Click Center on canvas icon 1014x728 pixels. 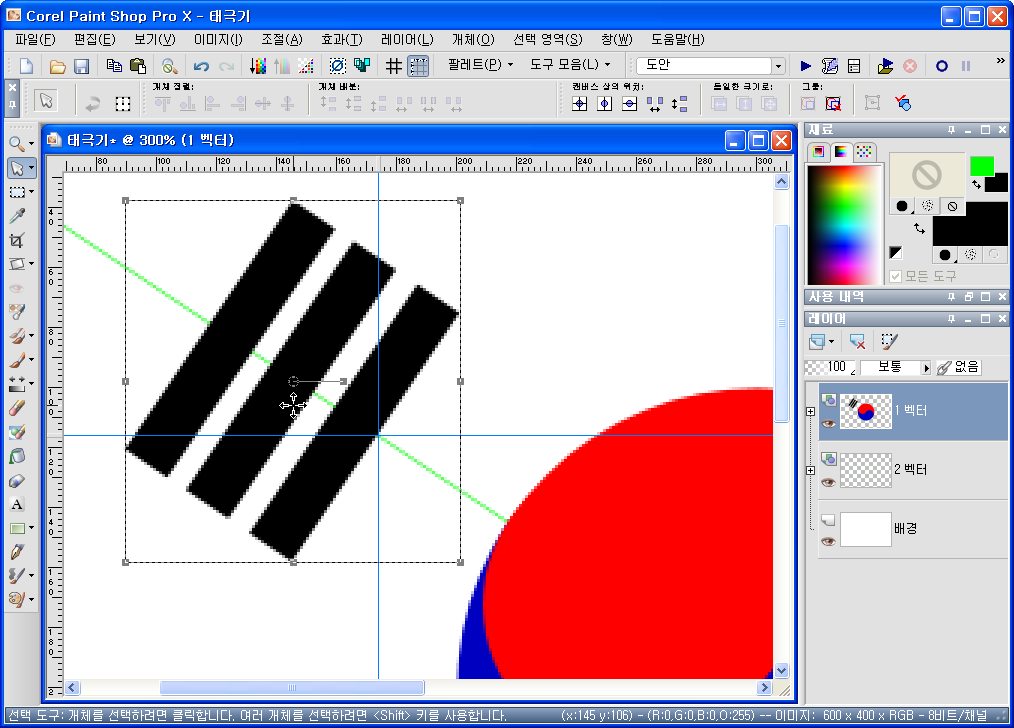[x=580, y=103]
